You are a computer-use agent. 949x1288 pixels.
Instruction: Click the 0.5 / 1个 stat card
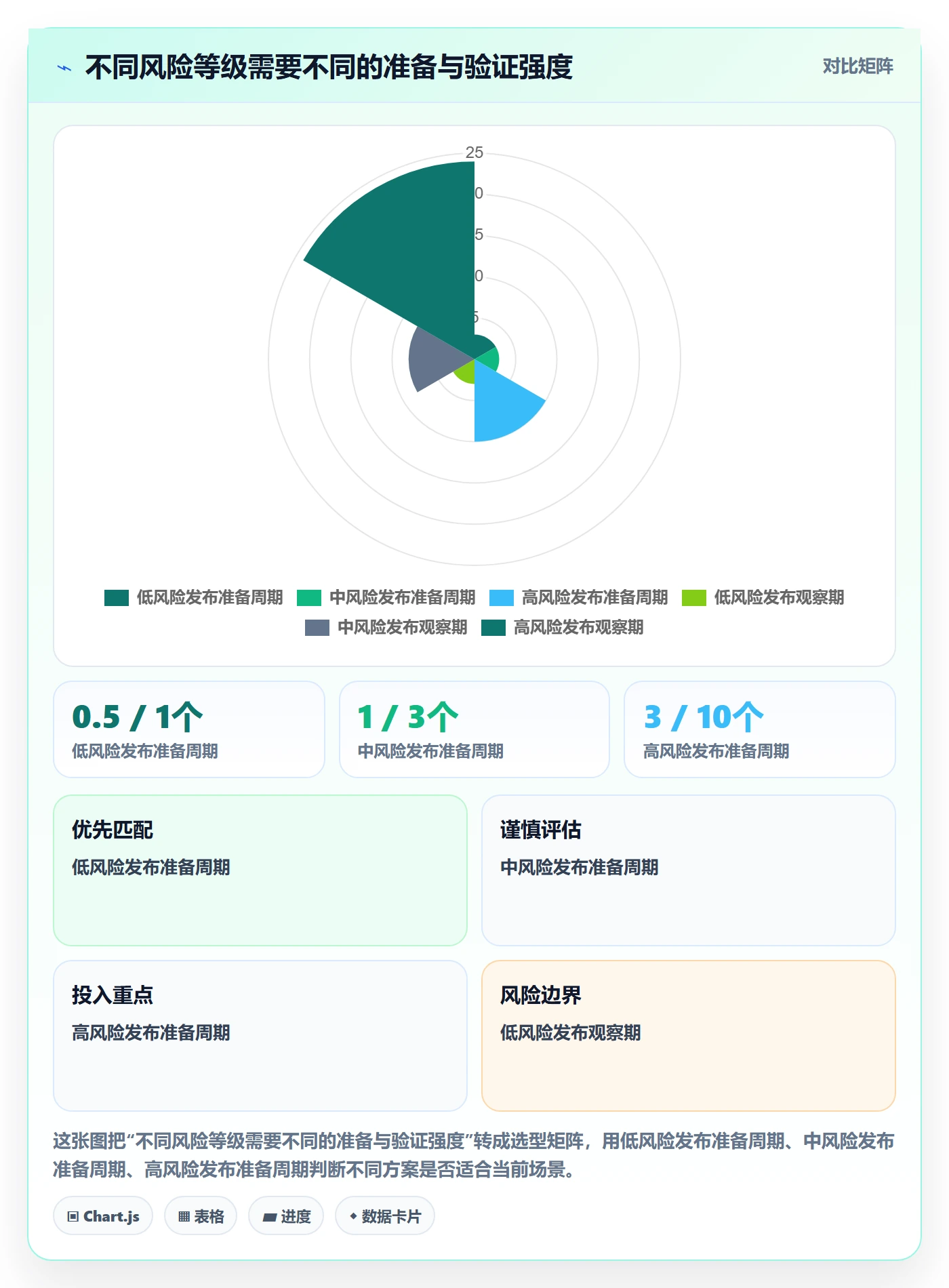pyautogui.click(x=189, y=729)
